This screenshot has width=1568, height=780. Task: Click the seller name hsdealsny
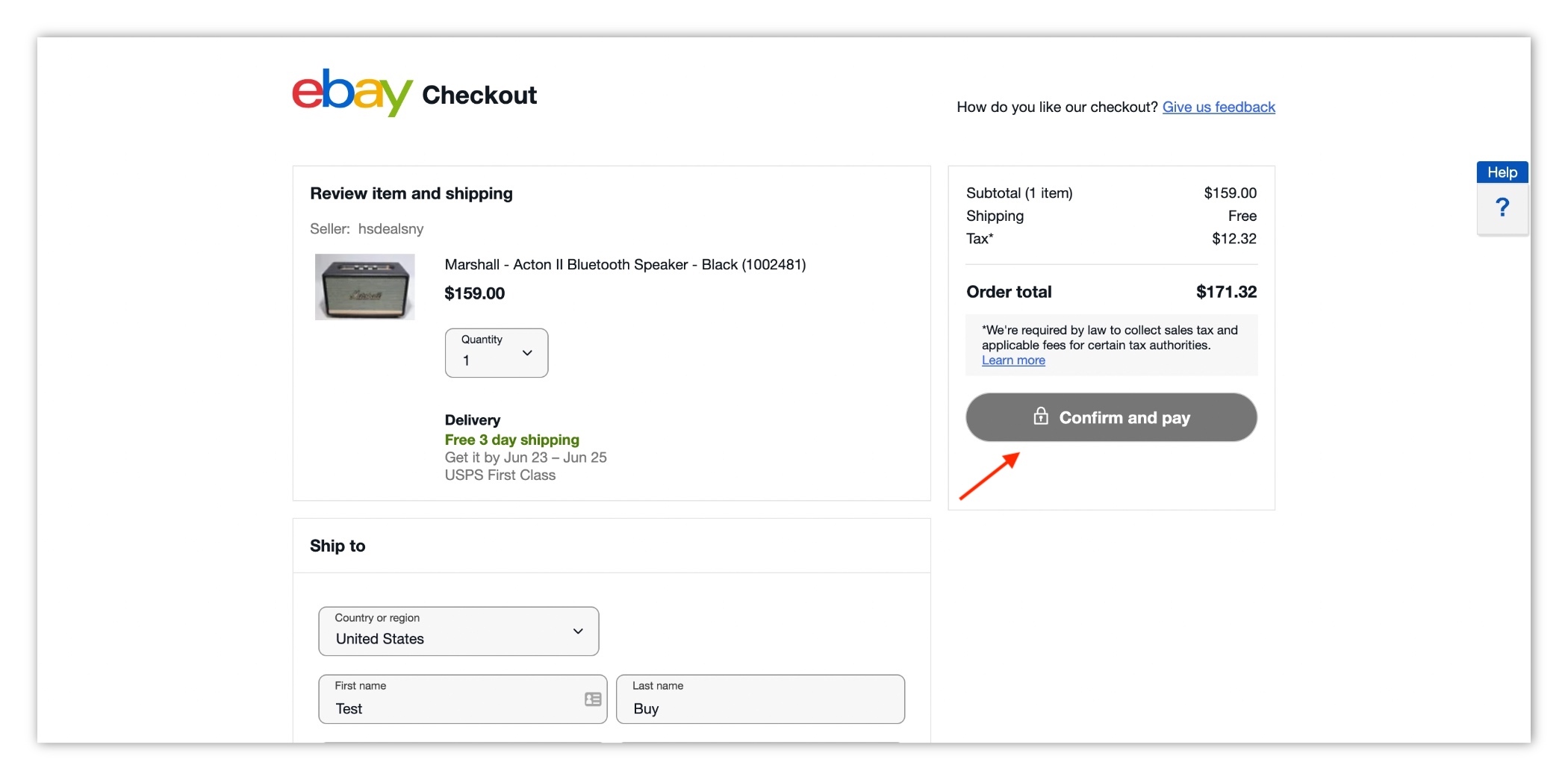pyautogui.click(x=391, y=229)
